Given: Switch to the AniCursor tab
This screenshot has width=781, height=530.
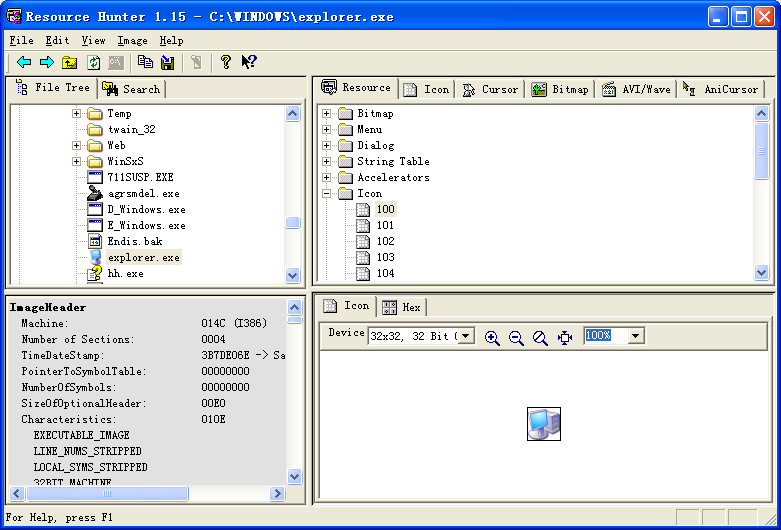Looking at the screenshot, I should 720,90.
